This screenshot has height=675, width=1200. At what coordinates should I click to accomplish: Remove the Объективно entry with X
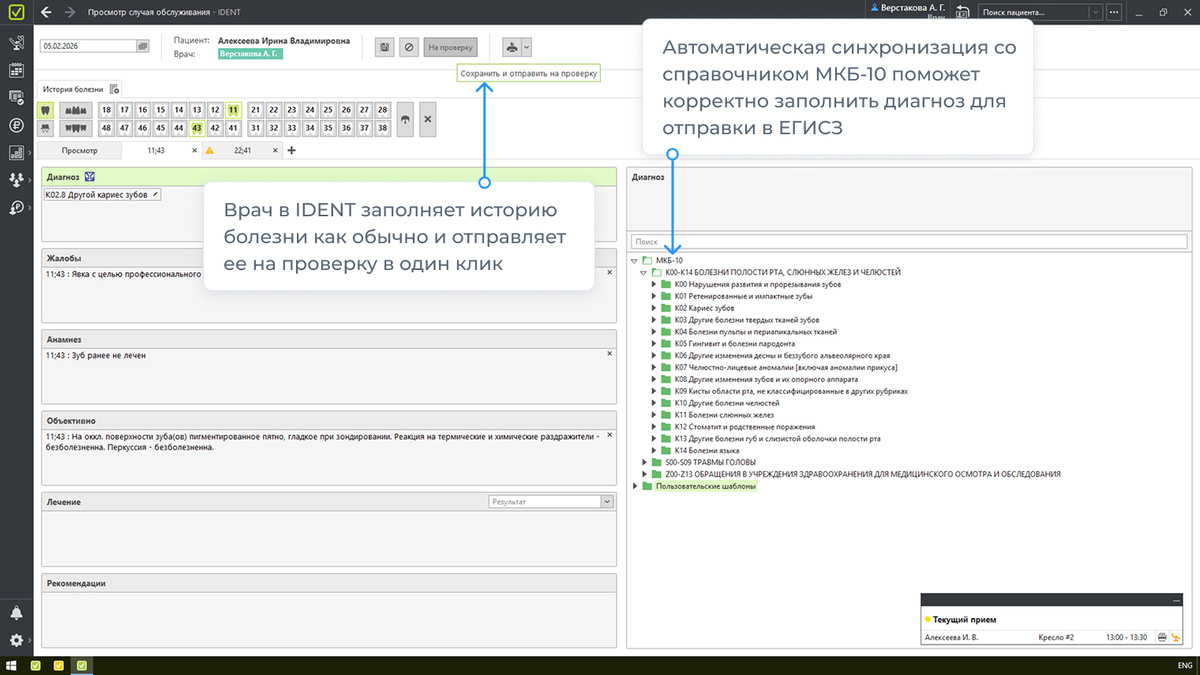click(610, 436)
